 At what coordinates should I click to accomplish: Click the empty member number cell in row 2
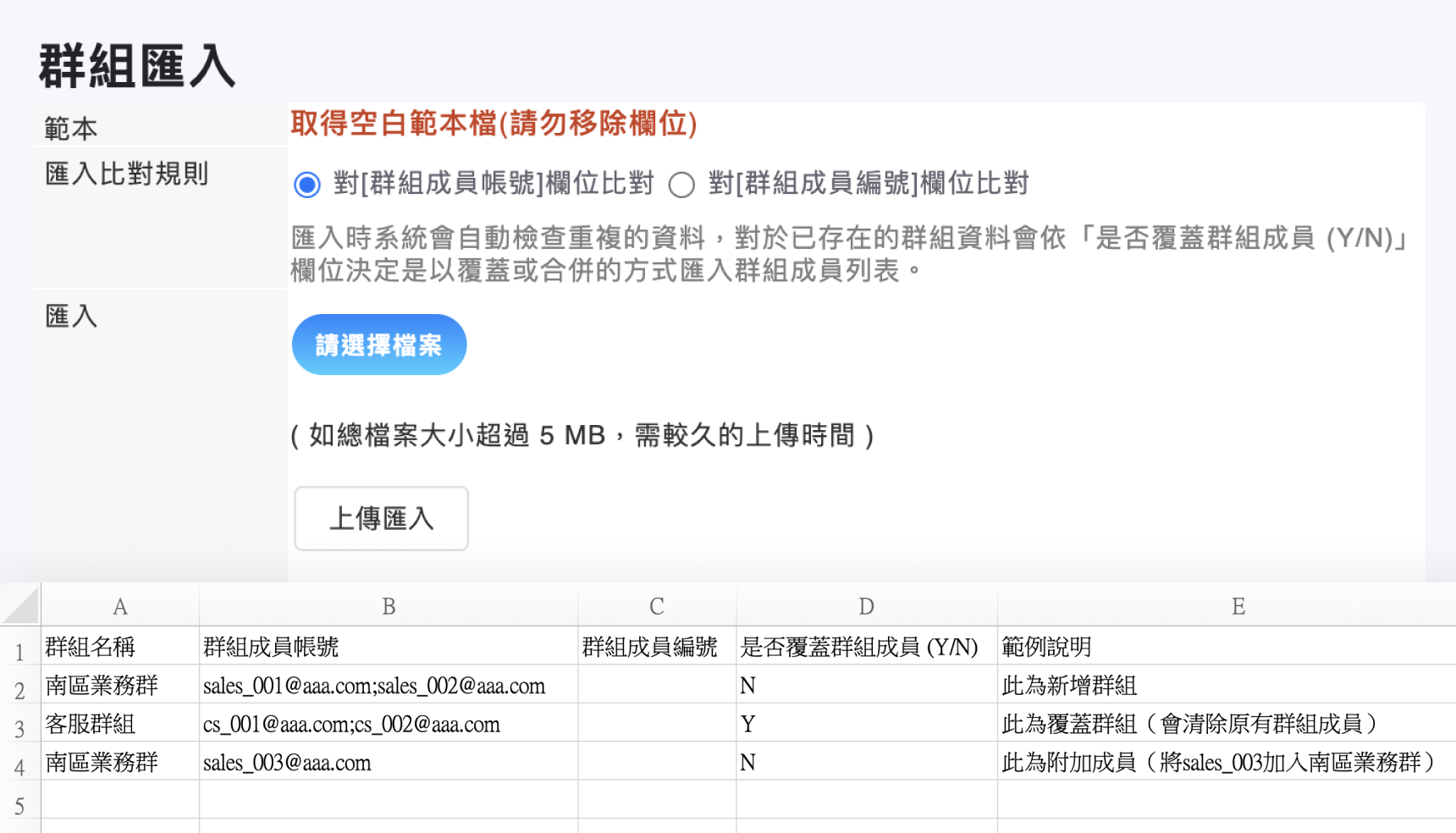(657, 686)
